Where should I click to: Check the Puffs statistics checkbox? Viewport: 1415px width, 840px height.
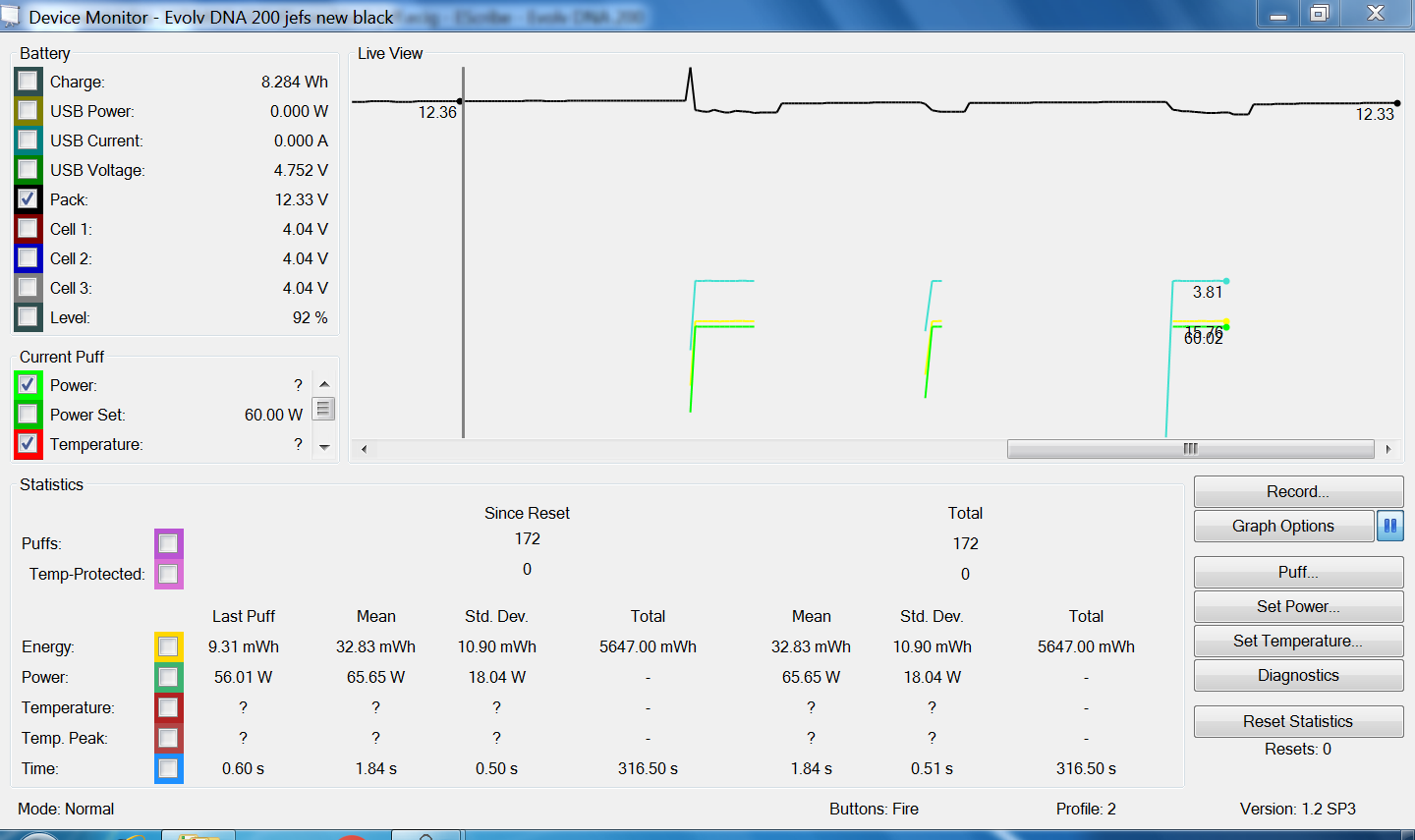(168, 543)
